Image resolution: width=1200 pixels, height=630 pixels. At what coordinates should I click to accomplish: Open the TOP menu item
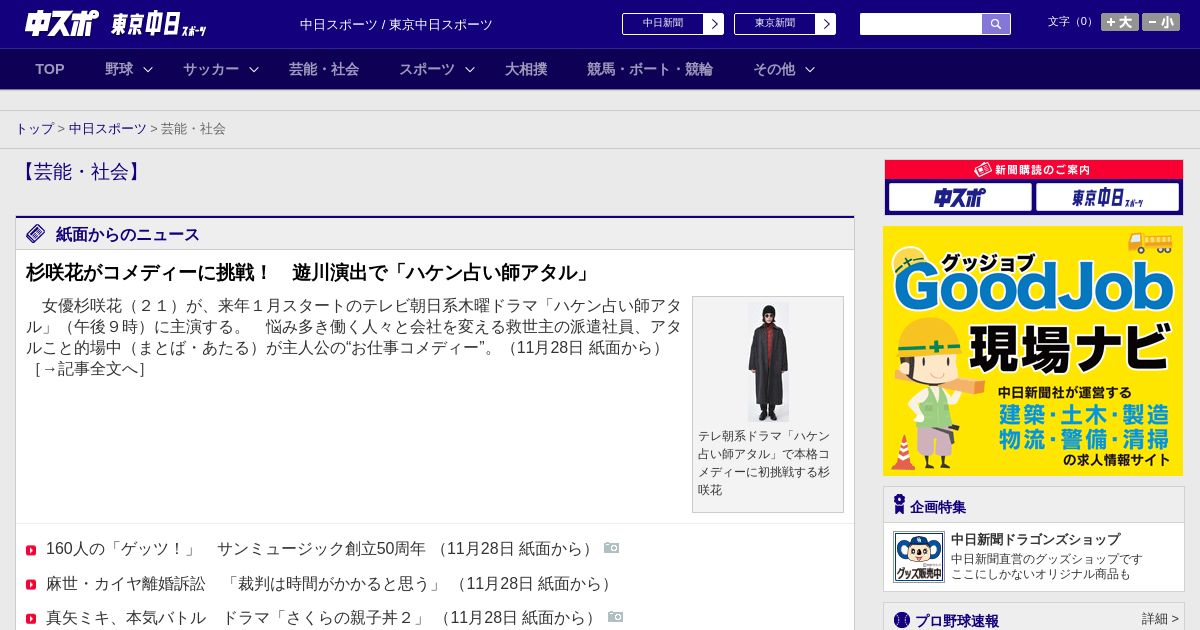click(x=50, y=69)
